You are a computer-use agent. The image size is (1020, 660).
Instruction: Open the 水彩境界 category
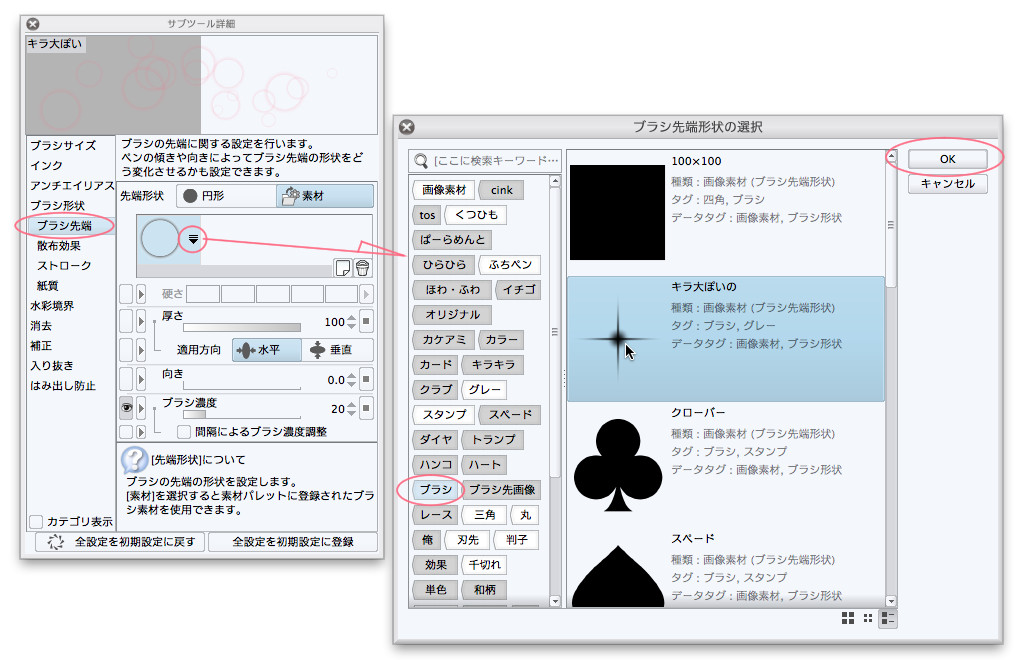[52, 306]
